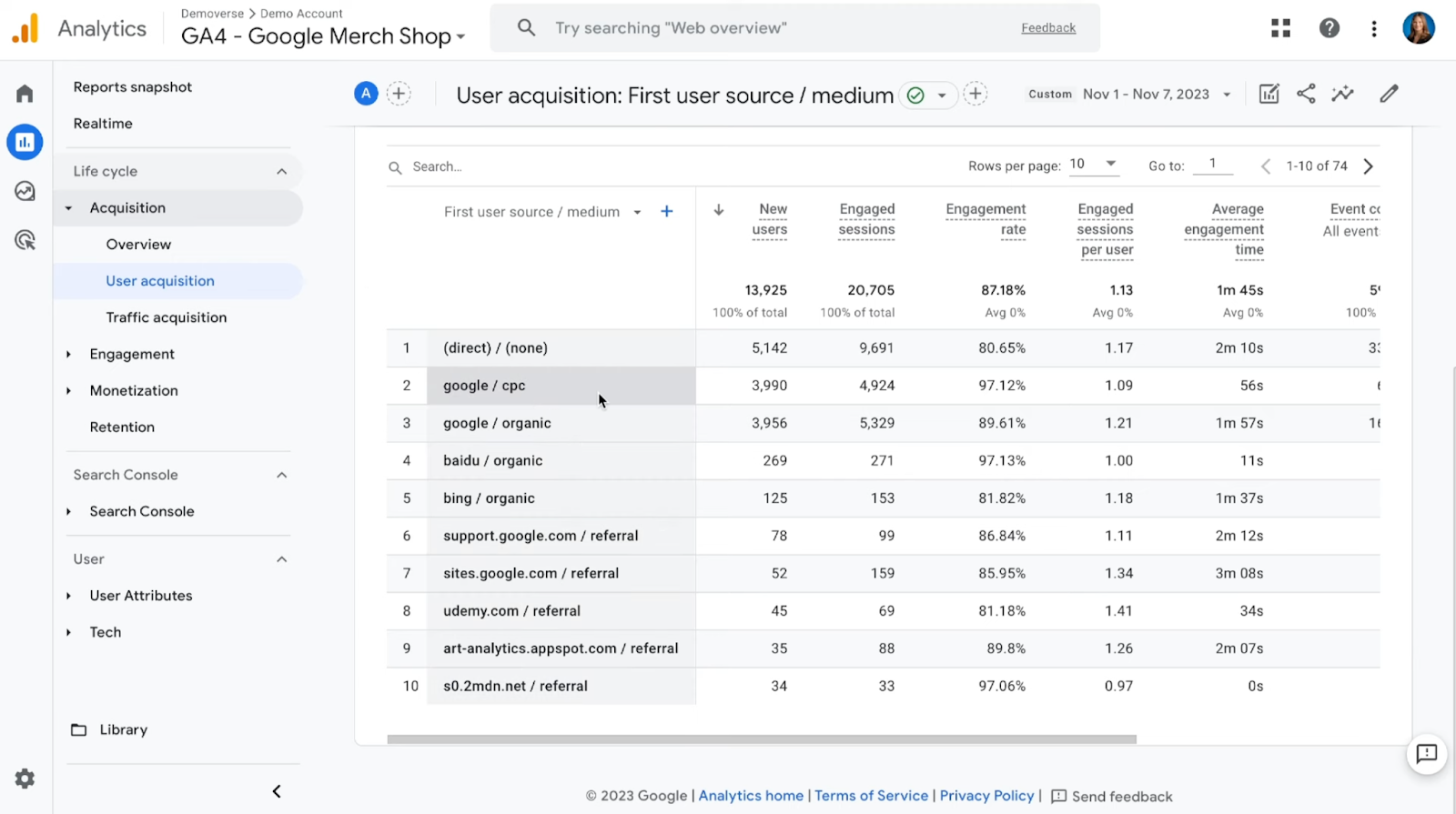Image resolution: width=1456 pixels, height=814 pixels.
Task: Open First user source / medium dimension dropdown
Action: [542, 212]
